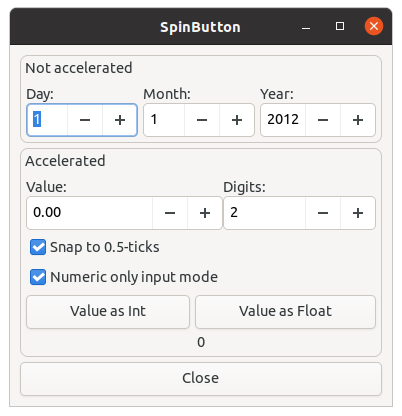The image size is (402, 416).
Task: Decrease the Year with the minus icon
Action: [x=323, y=120]
